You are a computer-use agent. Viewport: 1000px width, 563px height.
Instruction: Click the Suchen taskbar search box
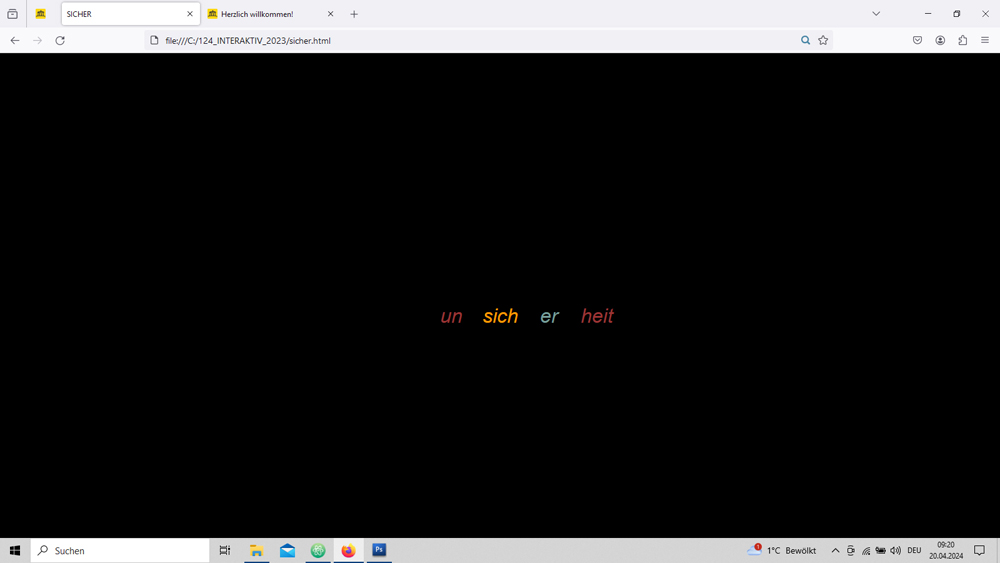click(x=120, y=550)
